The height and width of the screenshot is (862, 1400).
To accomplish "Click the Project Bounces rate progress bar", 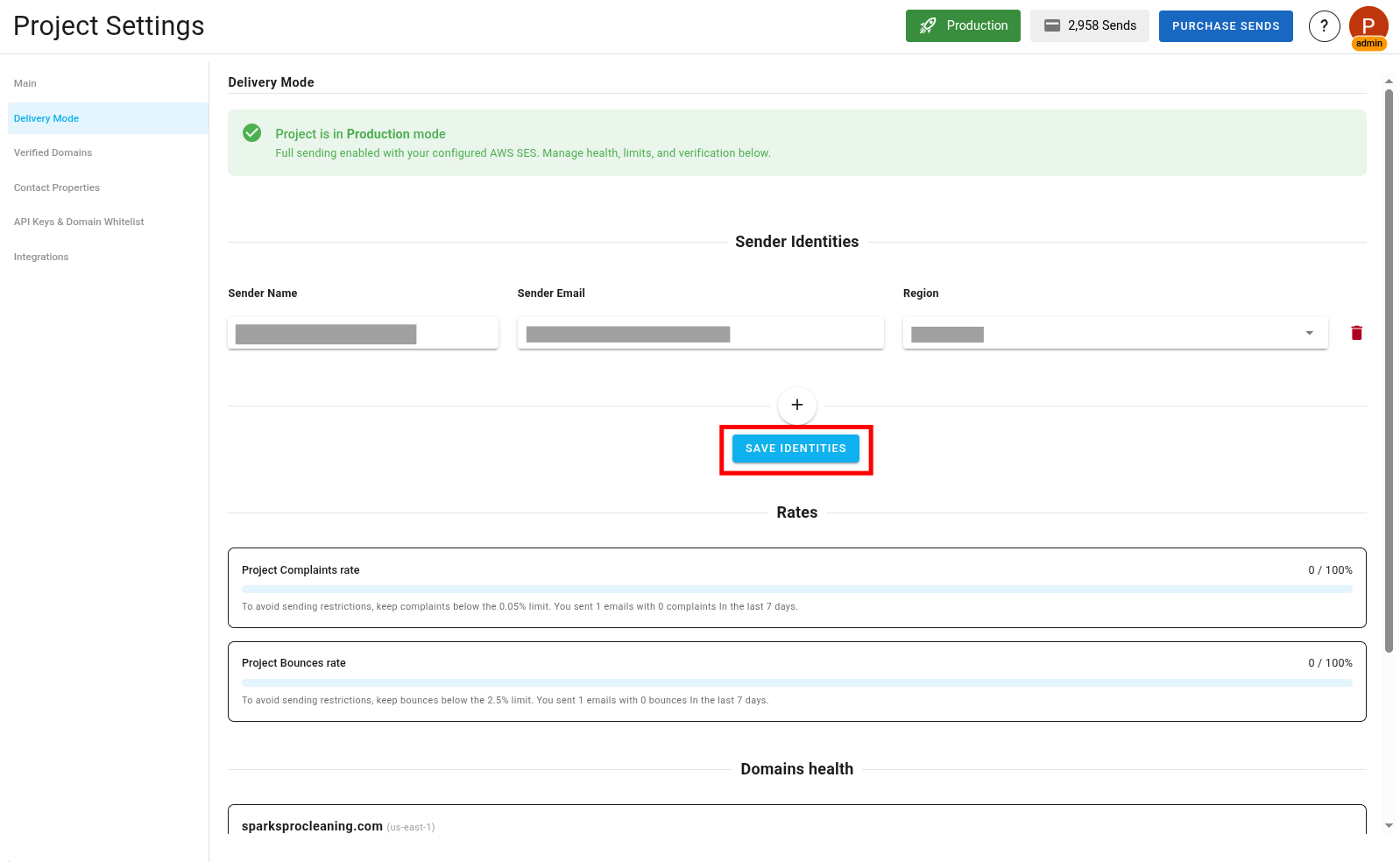I will click(x=797, y=682).
